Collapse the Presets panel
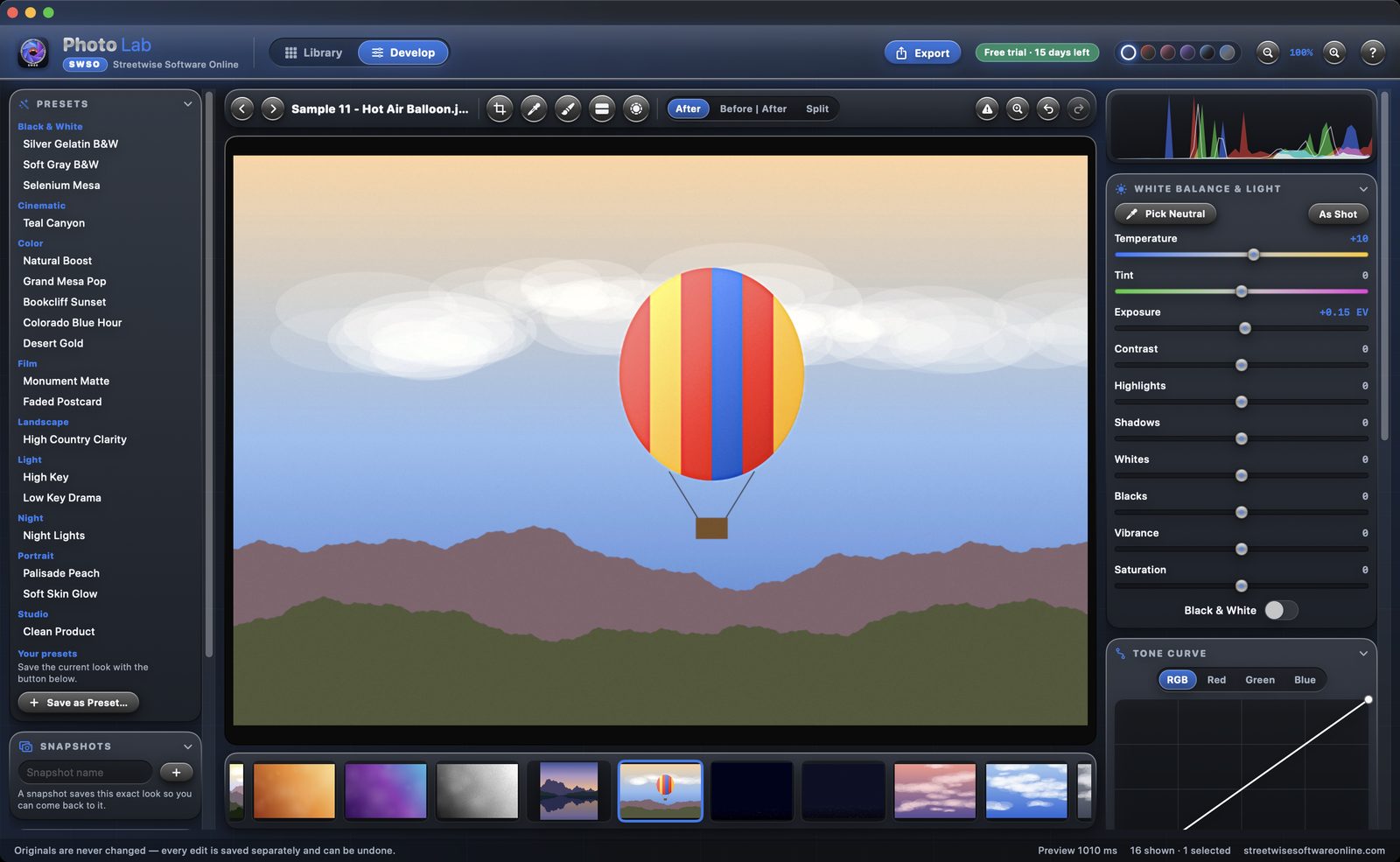Viewport: 1400px width, 862px height. 187,103
